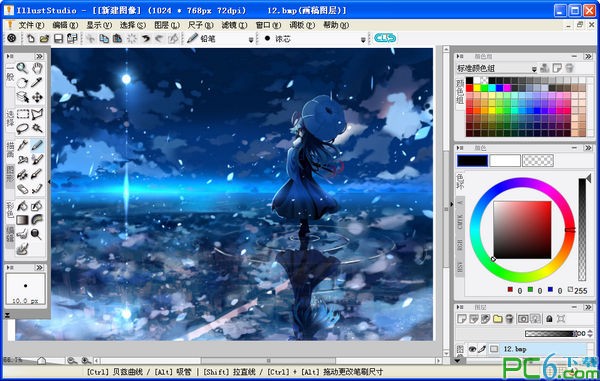Open the 标准颜色组 color set dropdown
This screenshot has height=381, width=600.
tap(534, 69)
